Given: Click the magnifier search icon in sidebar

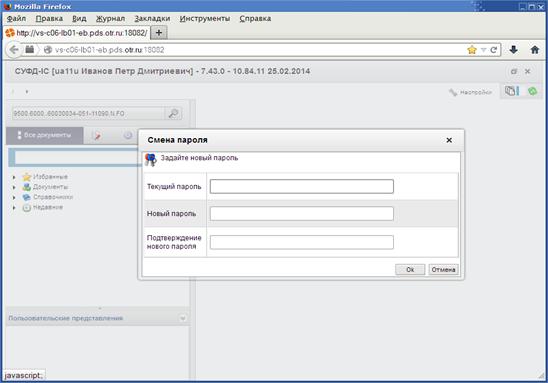Looking at the screenshot, I should pyautogui.click(x=173, y=113).
